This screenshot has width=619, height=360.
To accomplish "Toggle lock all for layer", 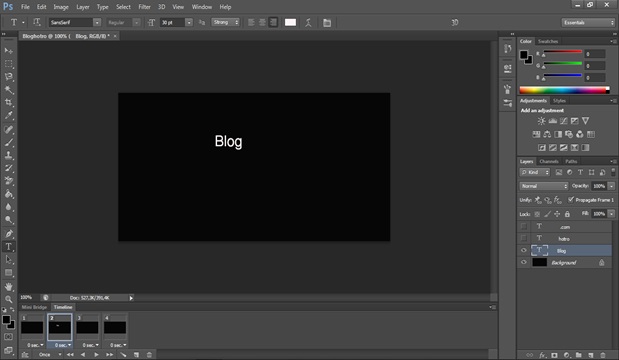I will tap(567, 214).
